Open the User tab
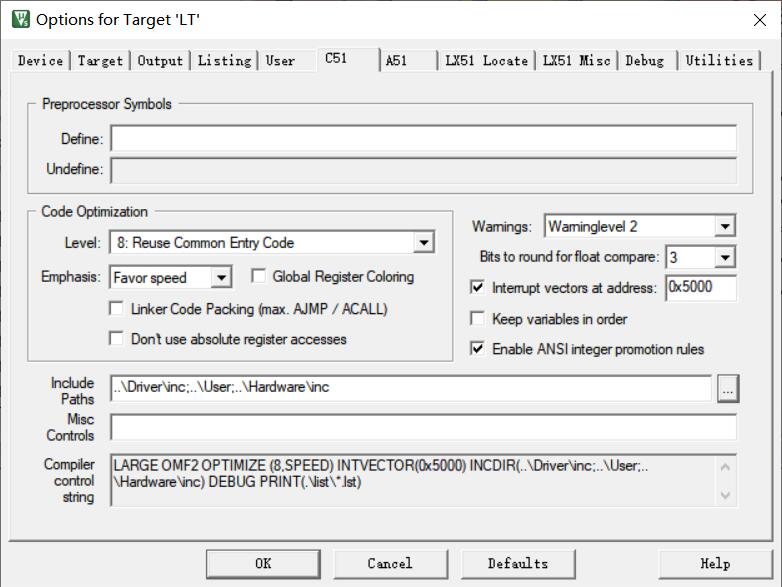This screenshot has height=587, width=782. [x=280, y=61]
